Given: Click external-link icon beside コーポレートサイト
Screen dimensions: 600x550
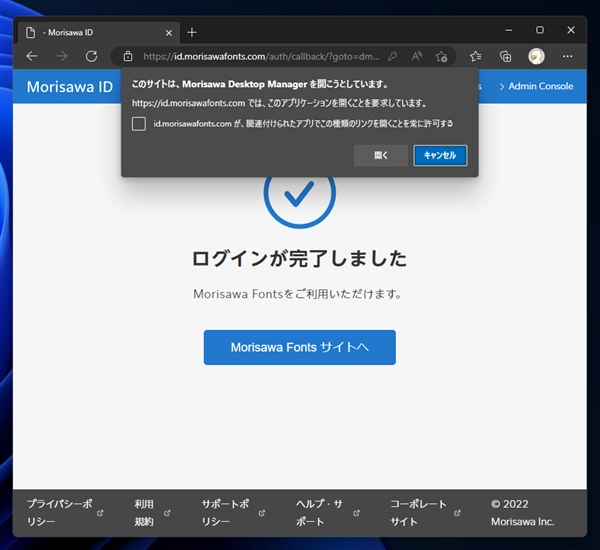Looking at the screenshot, I should (x=457, y=513).
